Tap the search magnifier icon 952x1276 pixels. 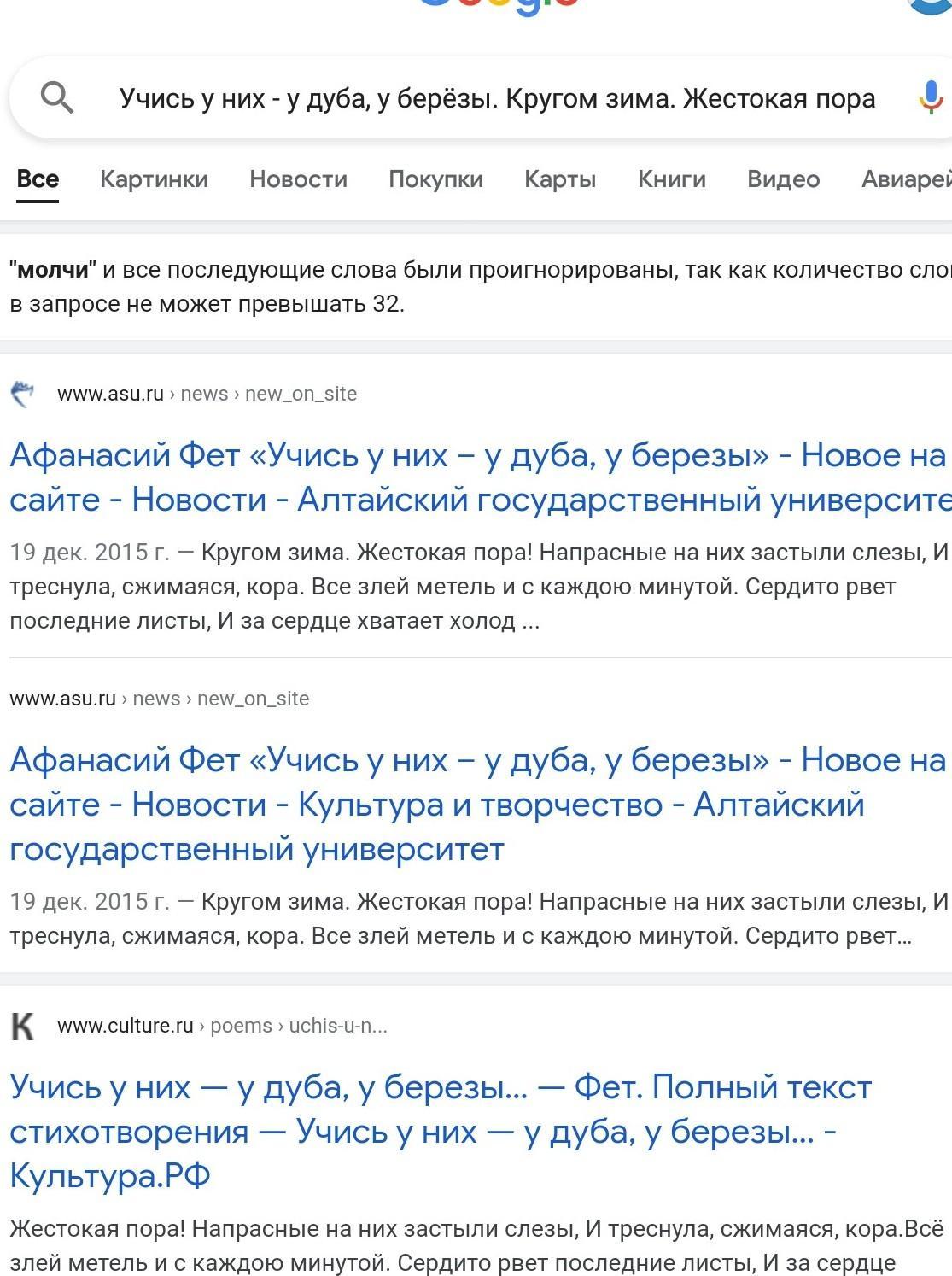(57, 98)
